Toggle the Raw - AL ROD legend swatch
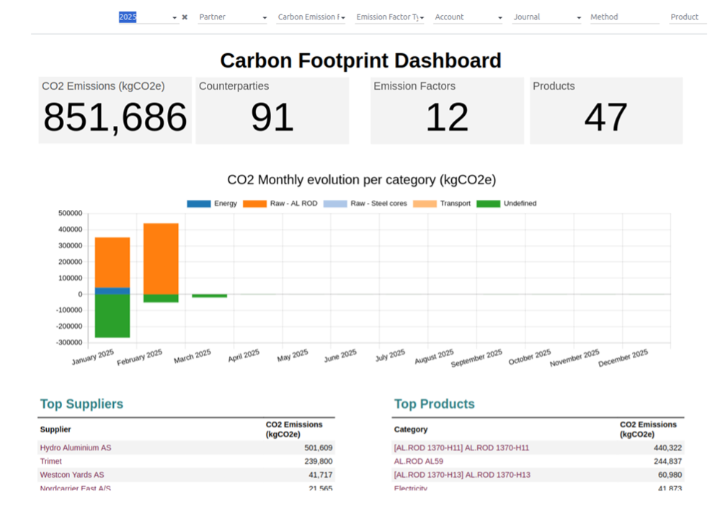The image size is (720, 505). [254, 203]
